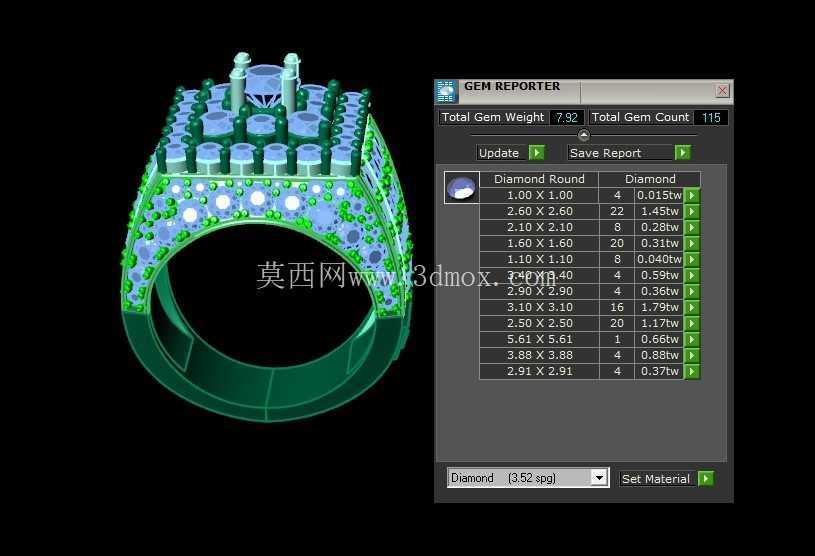Click green arrow for 1.00 X 1.00 row
The height and width of the screenshot is (556, 815).
coord(692,195)
